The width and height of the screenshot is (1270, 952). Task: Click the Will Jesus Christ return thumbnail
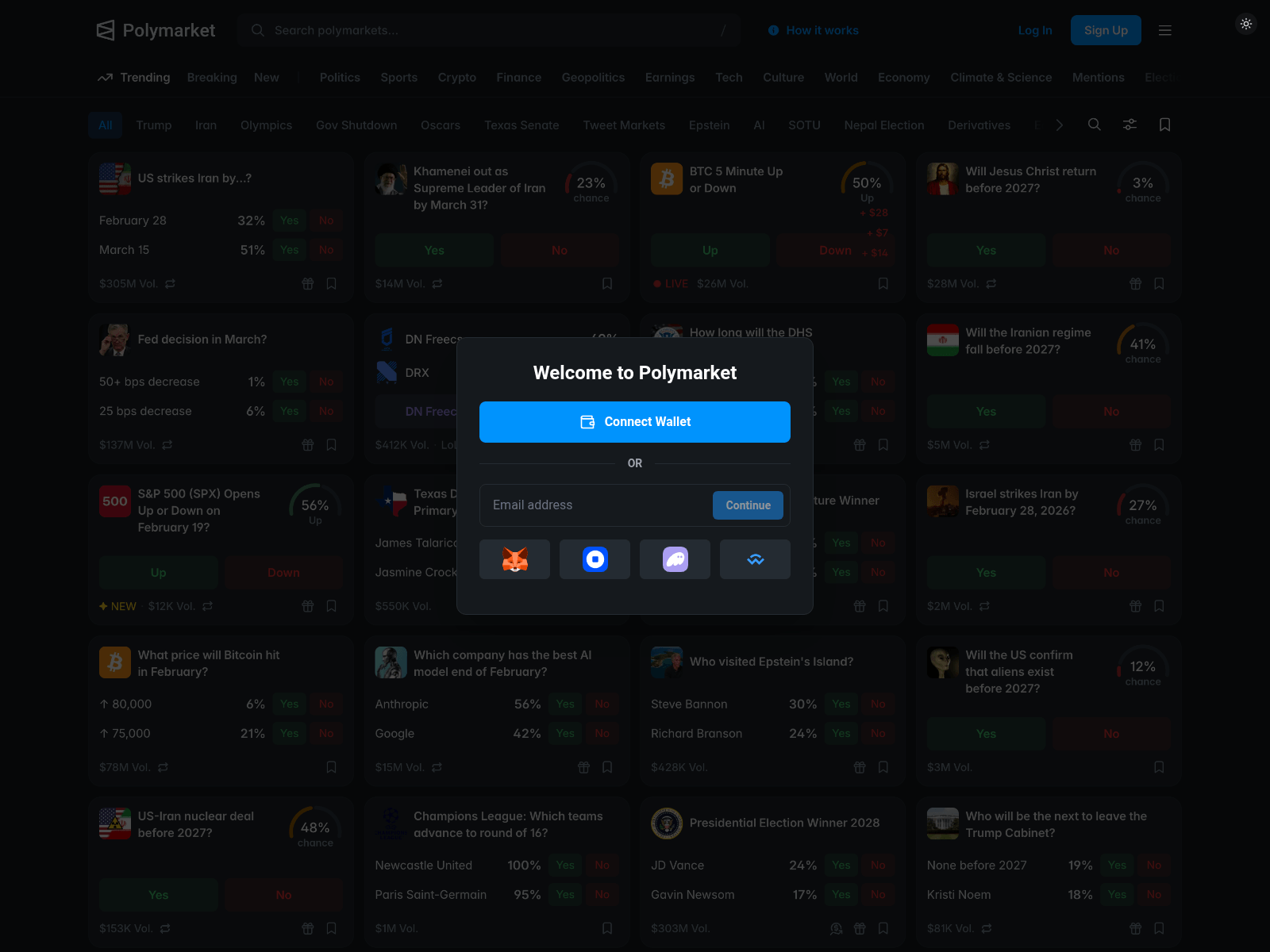coord(942,179)
